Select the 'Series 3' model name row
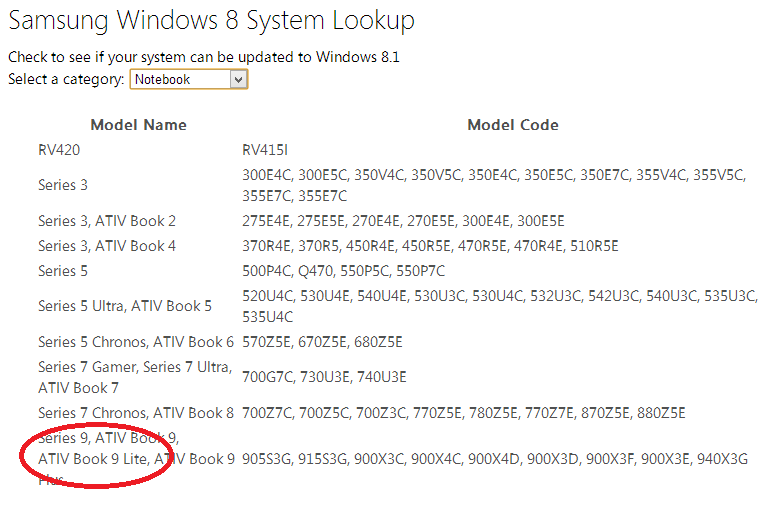Viewport: 775px width, 507px height. tap(63, 185)
